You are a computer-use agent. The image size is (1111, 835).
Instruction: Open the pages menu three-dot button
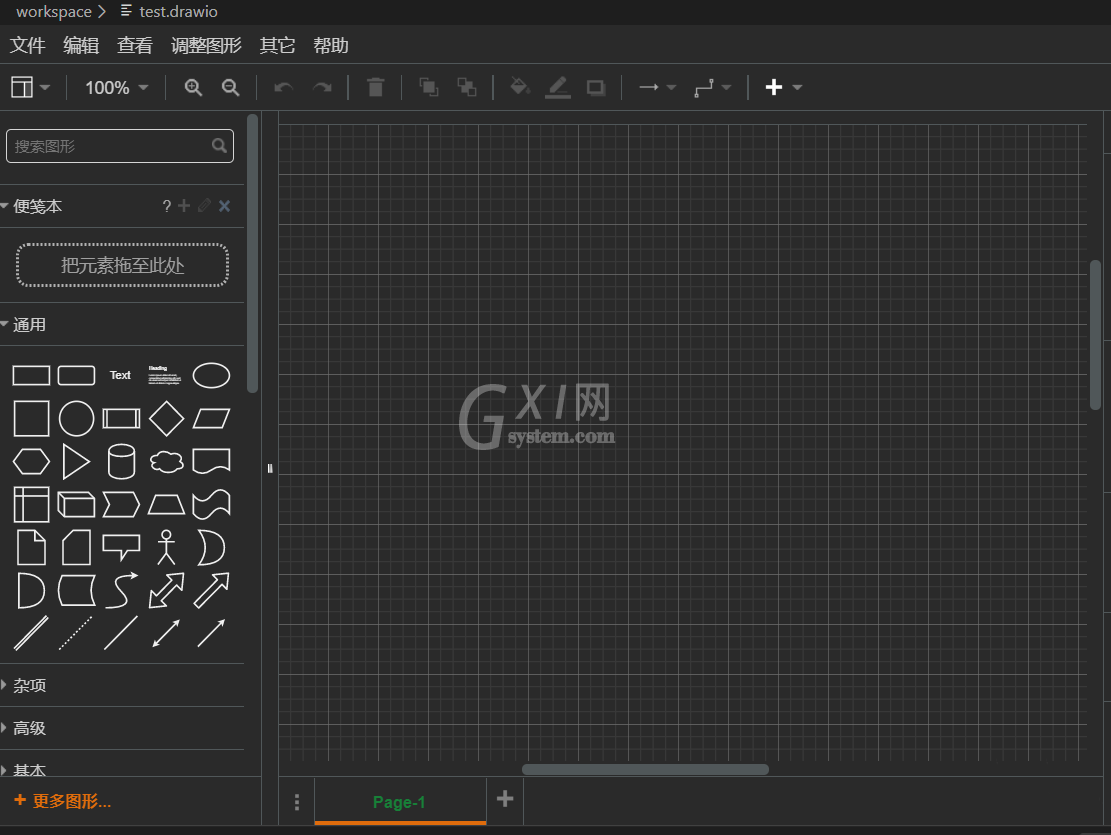[x=297, y=802]
